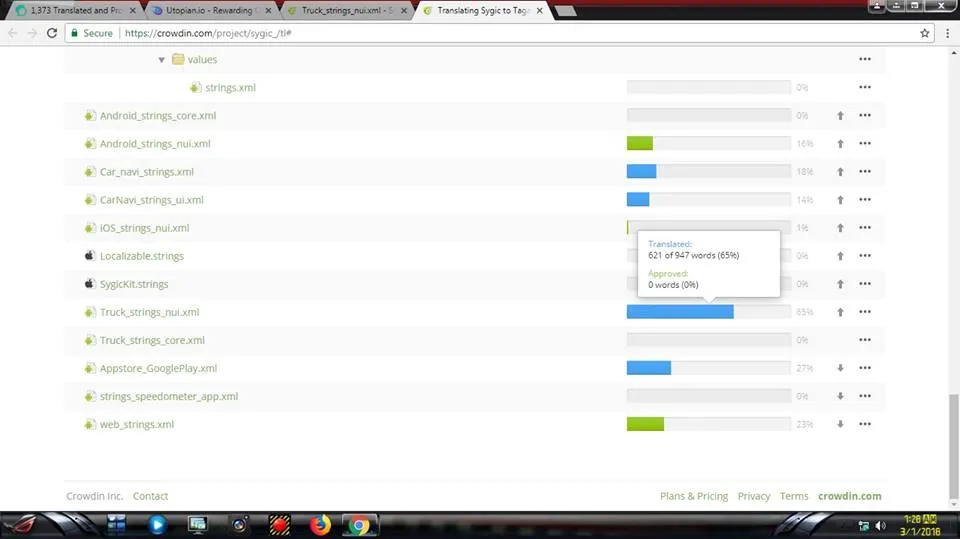Bookmark this page with star icon
Image resolution: width=960 pixels, height=539 pixels.
[924, 33]
